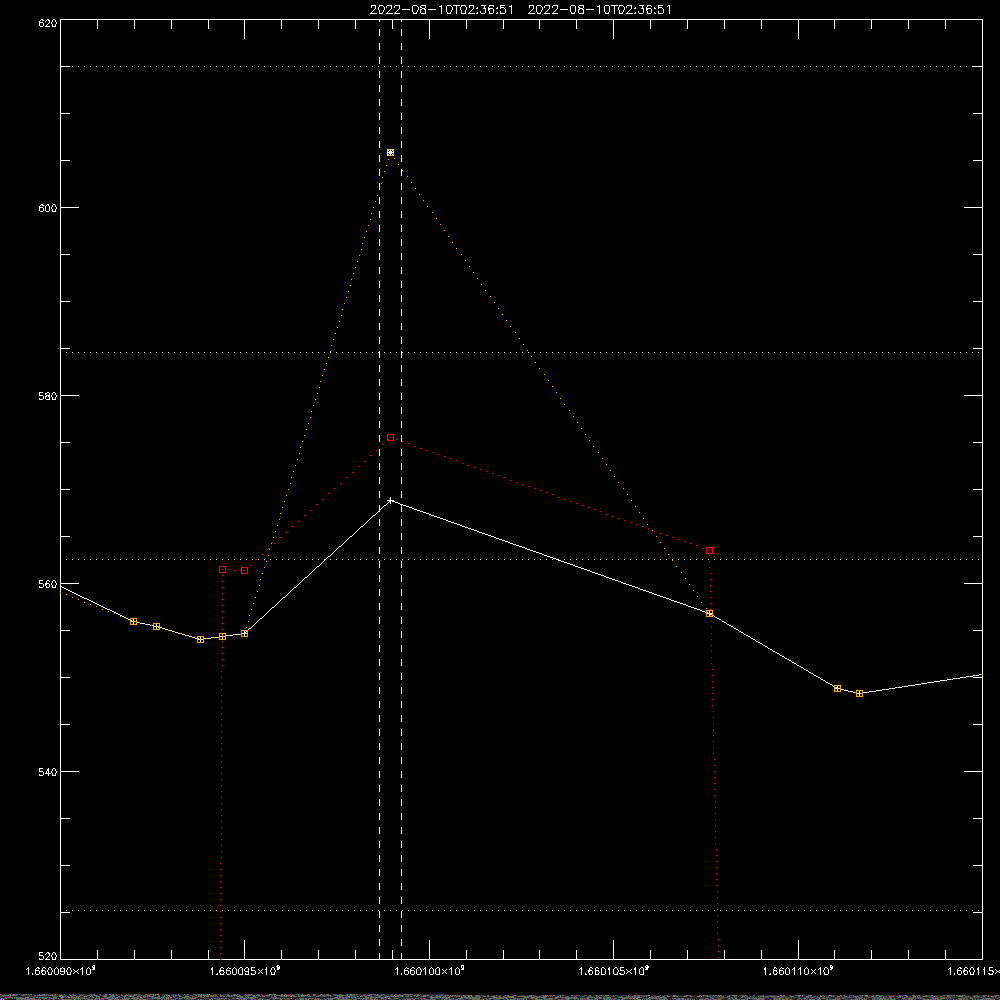
Task: Click the dotted horizontal line near 525
Action: pos(521,911)
